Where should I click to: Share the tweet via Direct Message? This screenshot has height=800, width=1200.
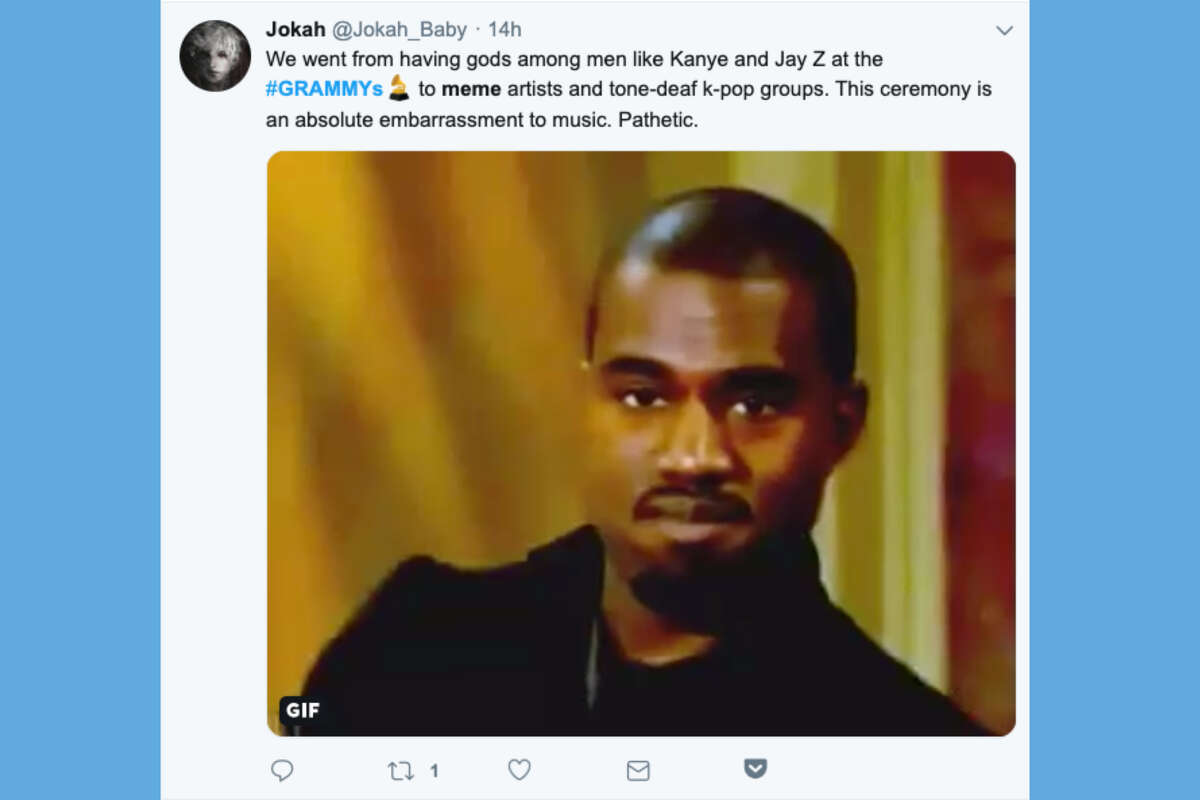click(637, 770)
